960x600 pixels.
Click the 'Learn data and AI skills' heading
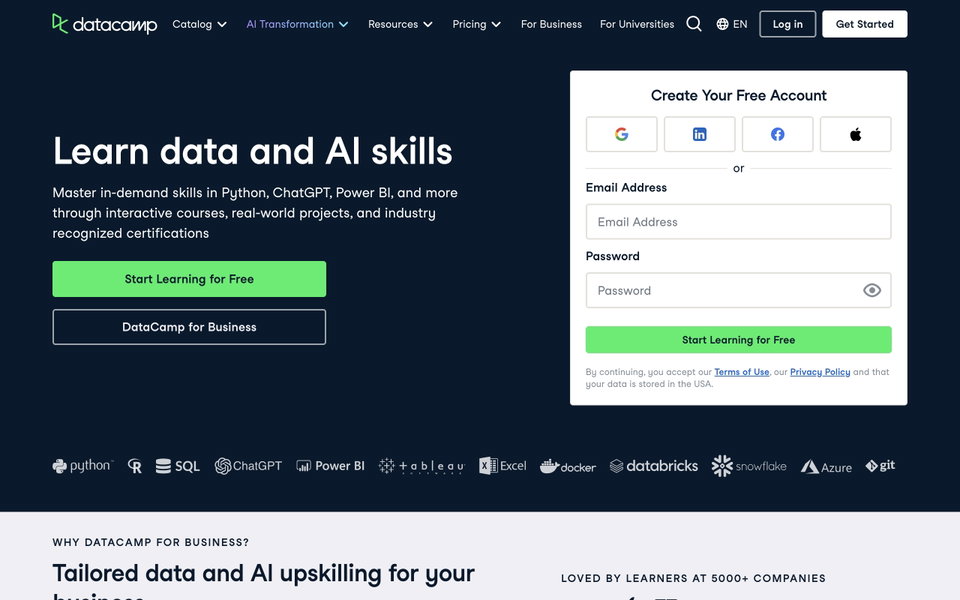click(x=252, y=151)
